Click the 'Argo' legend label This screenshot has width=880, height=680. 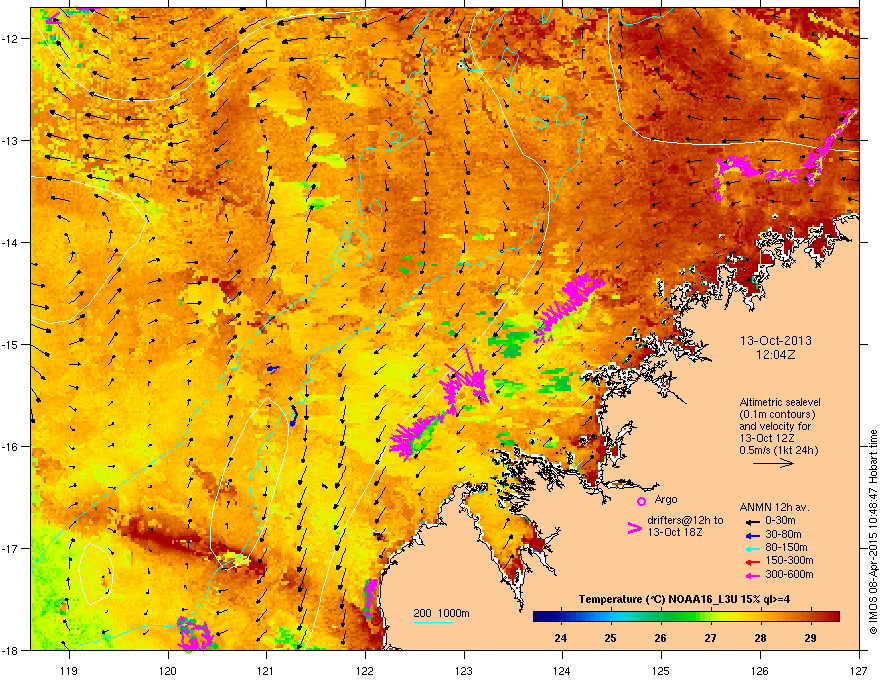[666, 499]
